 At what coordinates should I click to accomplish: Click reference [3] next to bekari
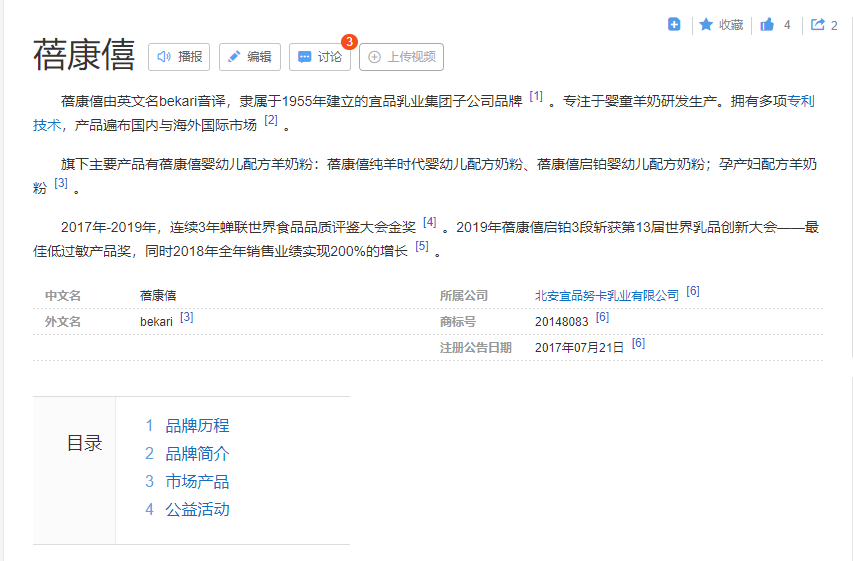click(187, 317)
